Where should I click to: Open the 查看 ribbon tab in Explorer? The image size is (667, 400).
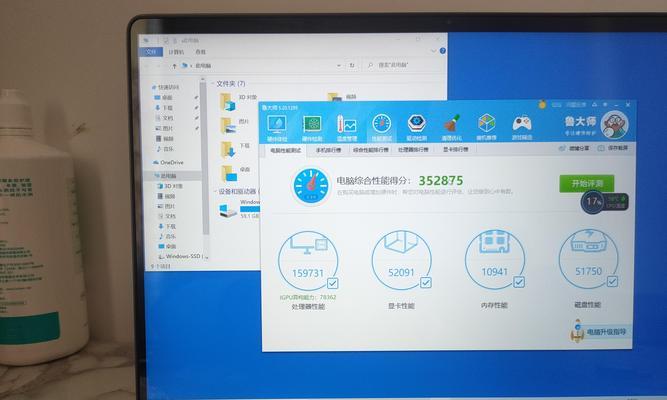click(200, 52)
